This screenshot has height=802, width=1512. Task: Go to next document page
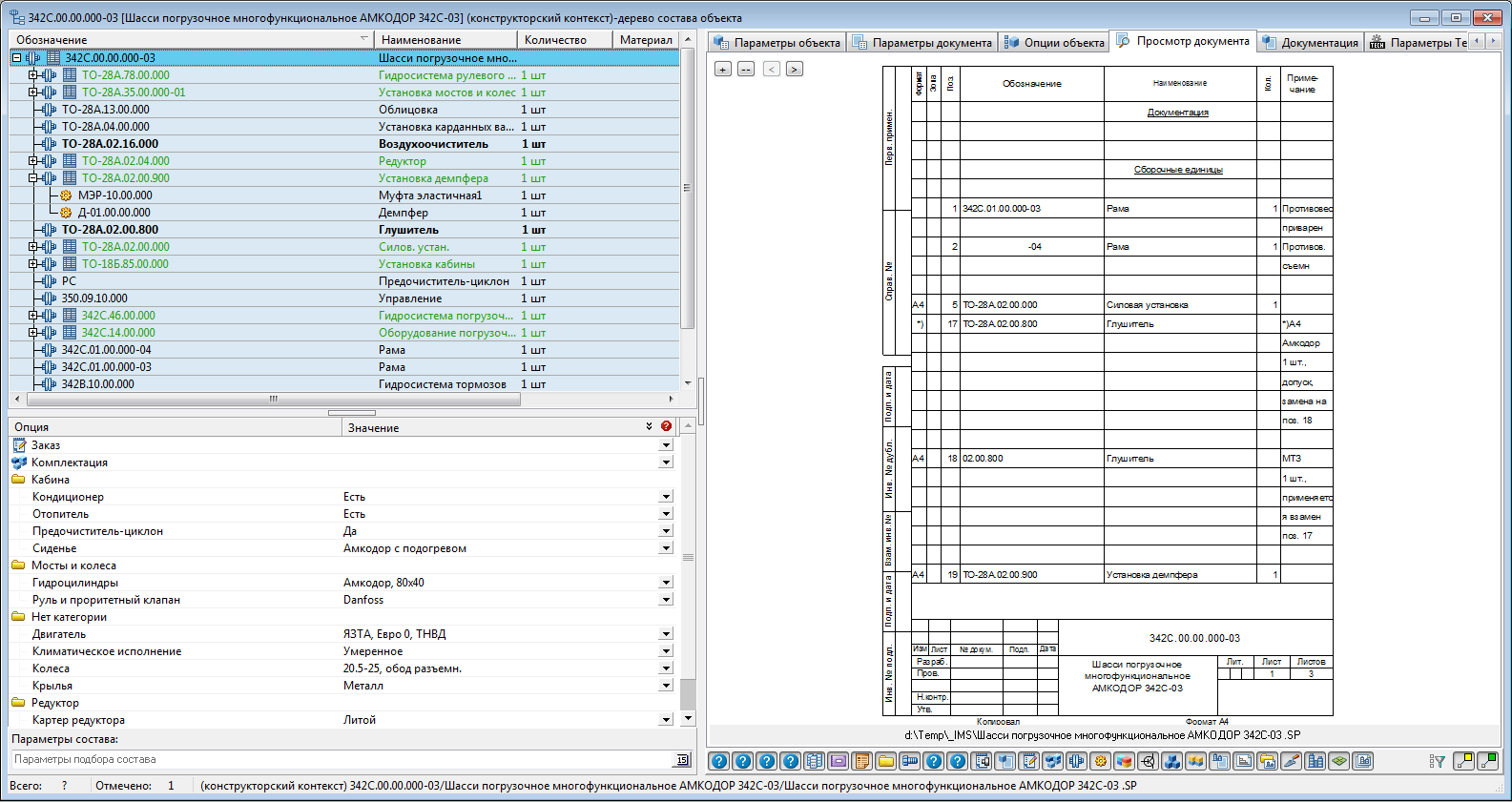(794, 69)
